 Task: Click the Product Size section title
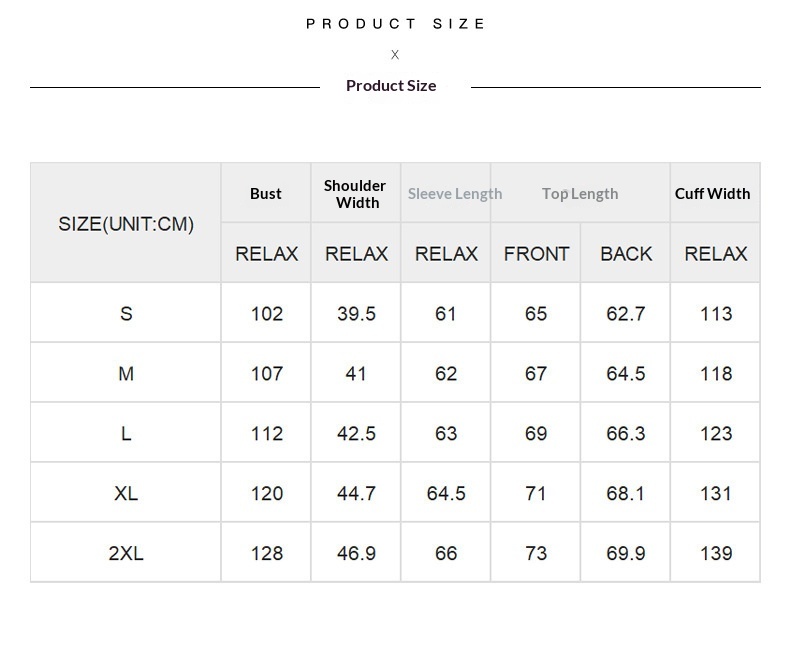(391, 86)
